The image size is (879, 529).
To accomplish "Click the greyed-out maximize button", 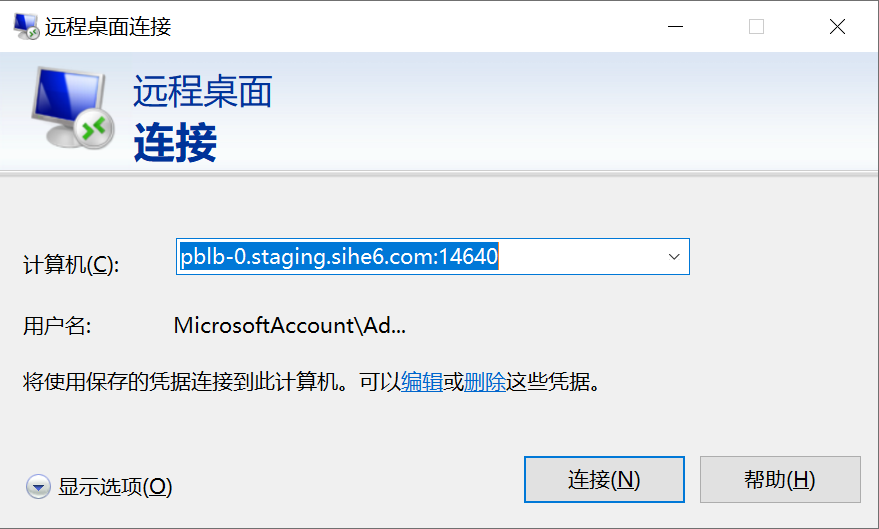I will coord(756,26).
